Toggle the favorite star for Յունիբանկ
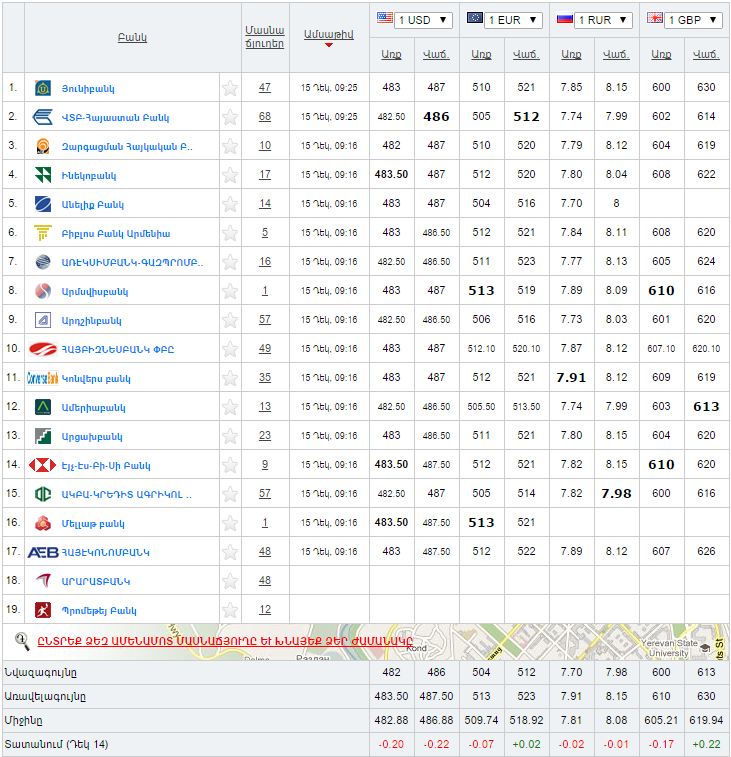The image size is (731, 757). pos(230,88)
